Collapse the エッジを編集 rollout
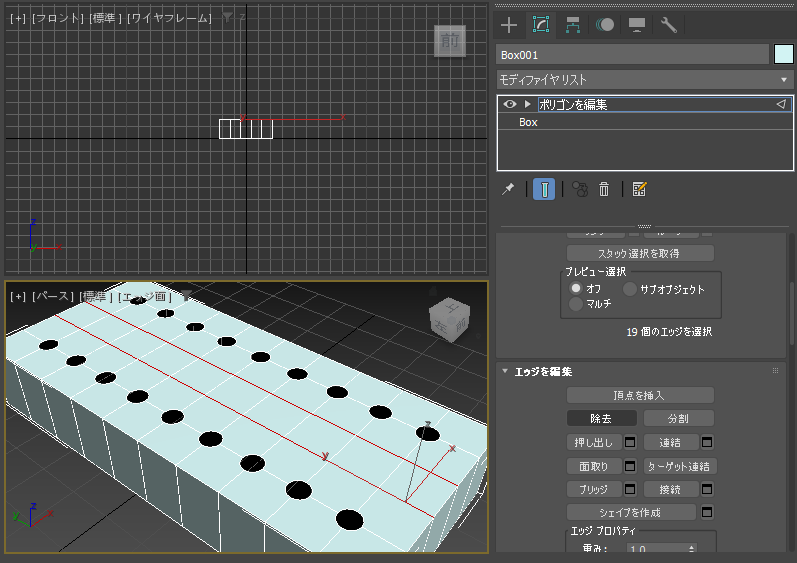Viewport: 797px width, 563px height. pyautogui.click(x=505, y=371)
